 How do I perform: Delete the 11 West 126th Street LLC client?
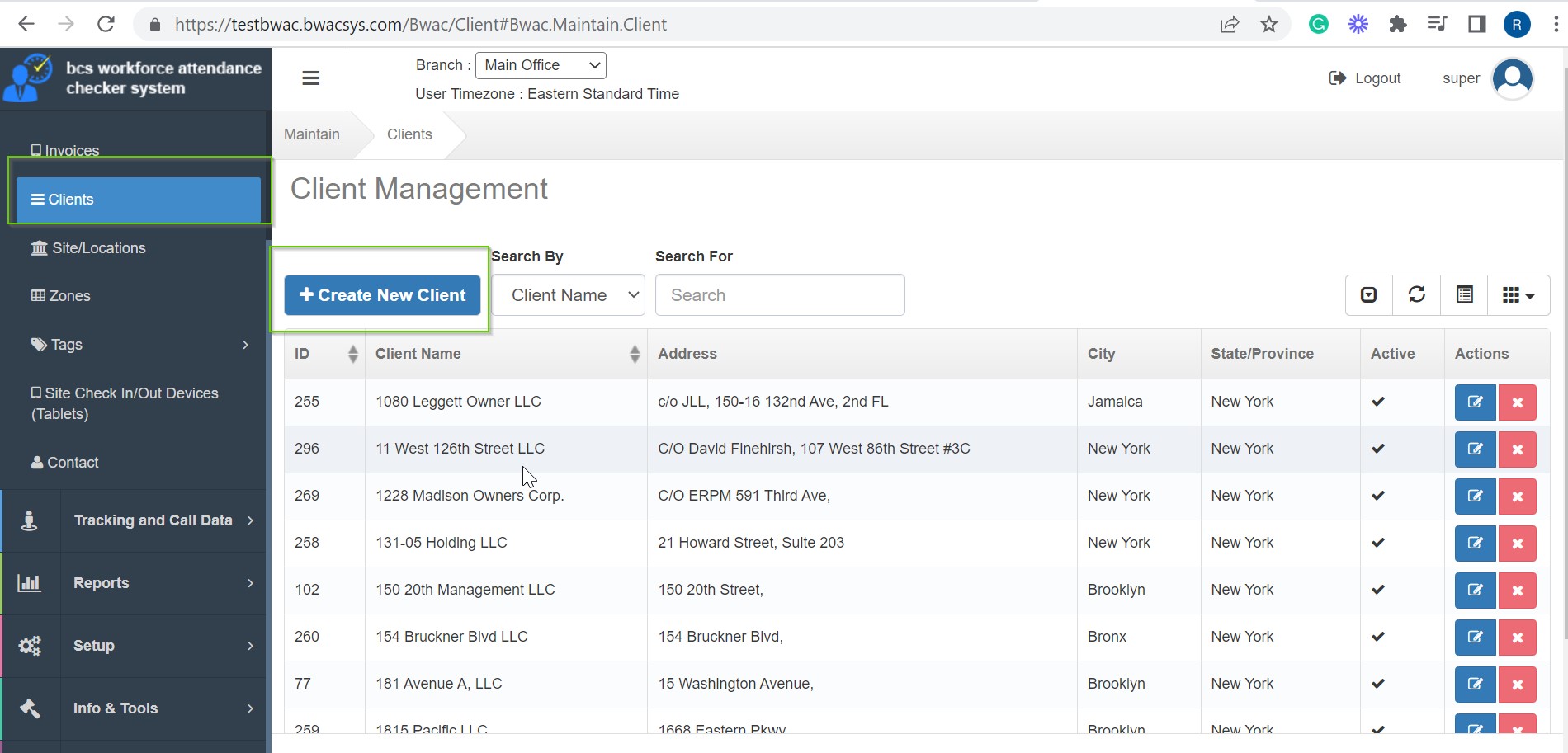(1517, 449)
